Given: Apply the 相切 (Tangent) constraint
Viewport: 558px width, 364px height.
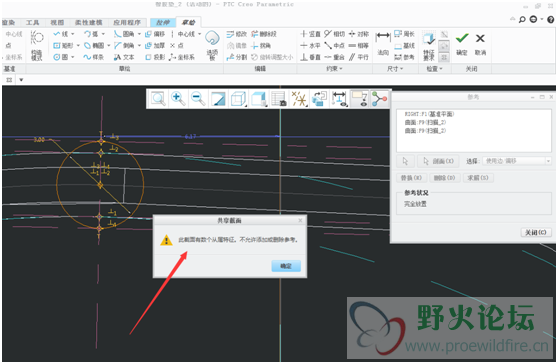Looking at the screenshot, I should (335, 34).
